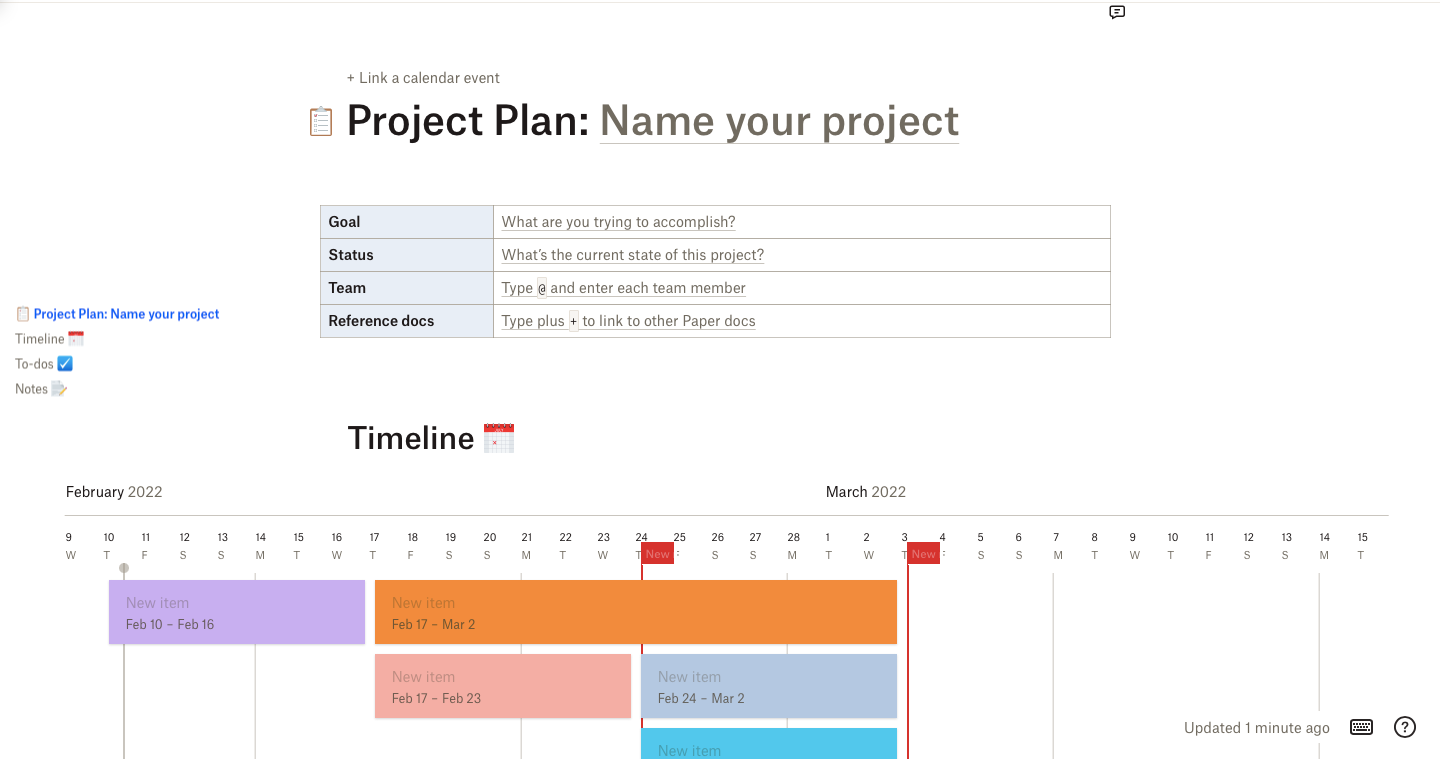Click the calendar emoji next to Timeline heading

(x=498, y=438)
